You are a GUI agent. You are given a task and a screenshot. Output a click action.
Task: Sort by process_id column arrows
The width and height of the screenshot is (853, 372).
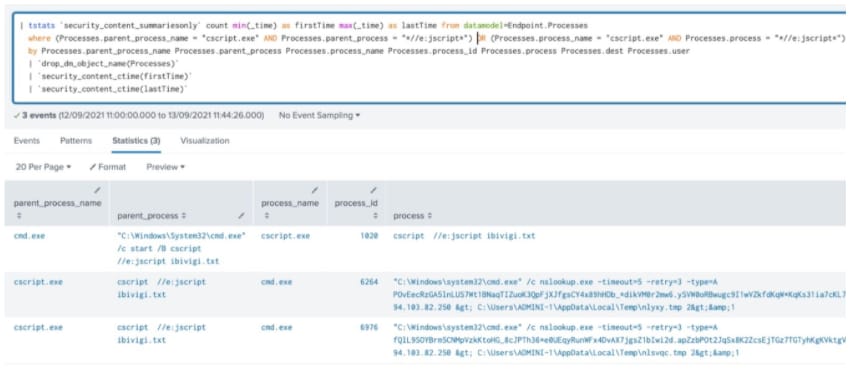375,216
